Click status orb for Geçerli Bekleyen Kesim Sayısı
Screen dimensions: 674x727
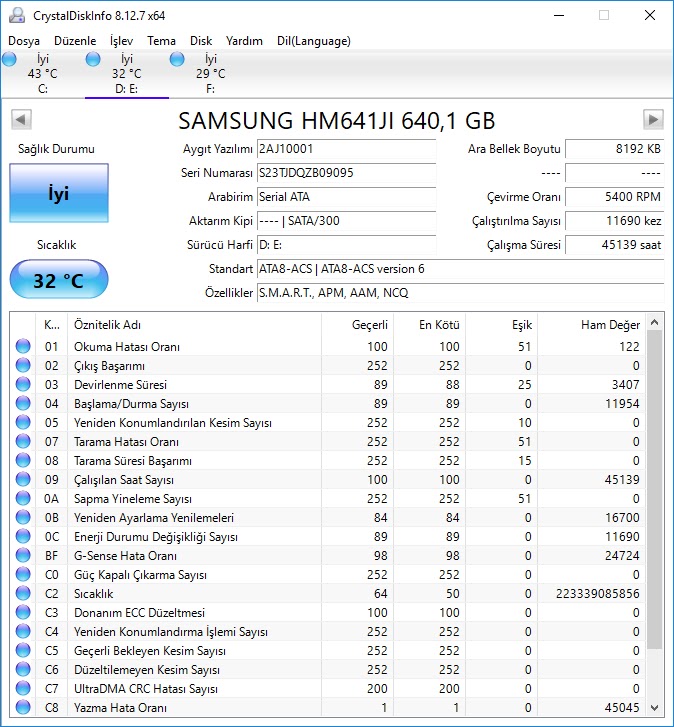[23, 650]
